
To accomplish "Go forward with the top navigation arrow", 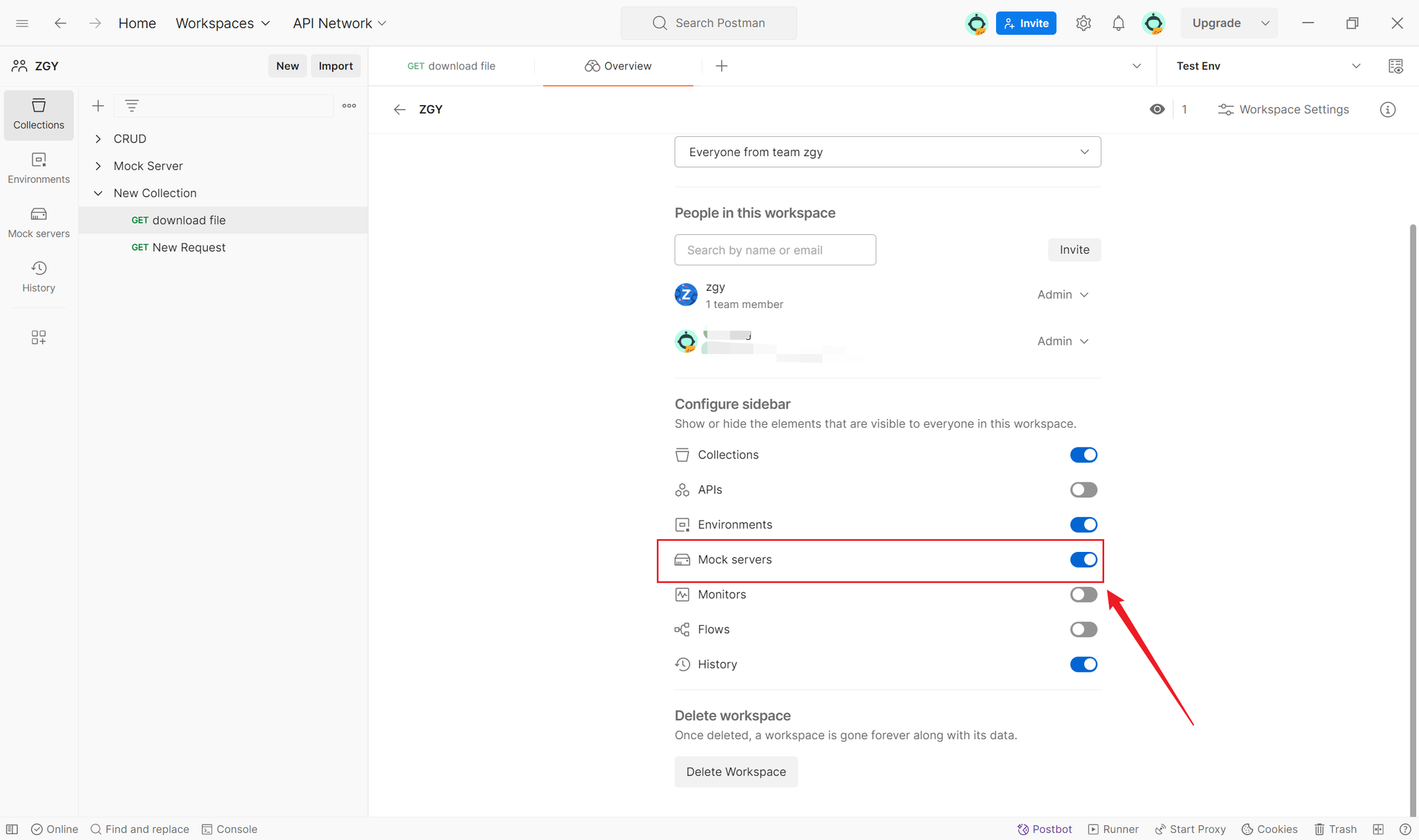I will (x=95, y=23).
